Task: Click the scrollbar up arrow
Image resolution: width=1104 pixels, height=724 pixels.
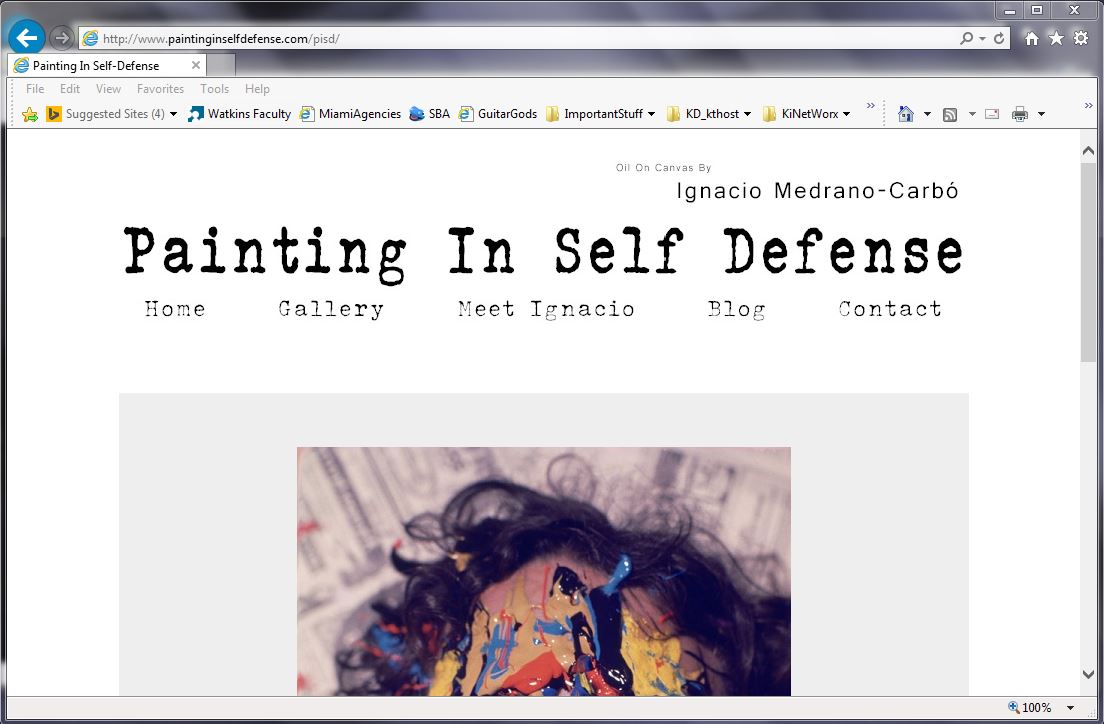Action: click(x=1089, y=150)
